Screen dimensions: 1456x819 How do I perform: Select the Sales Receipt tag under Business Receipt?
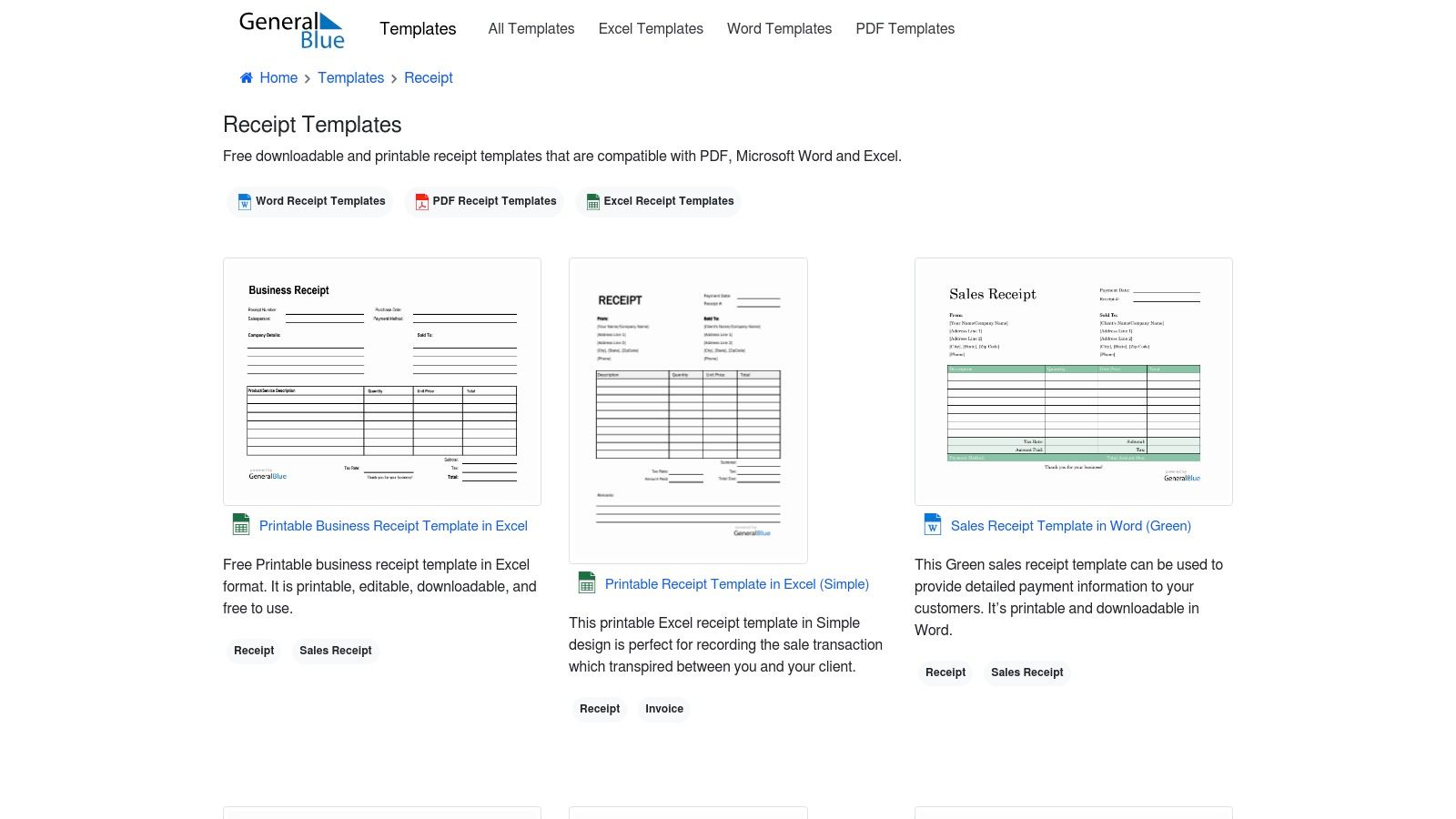pos(336,650)
